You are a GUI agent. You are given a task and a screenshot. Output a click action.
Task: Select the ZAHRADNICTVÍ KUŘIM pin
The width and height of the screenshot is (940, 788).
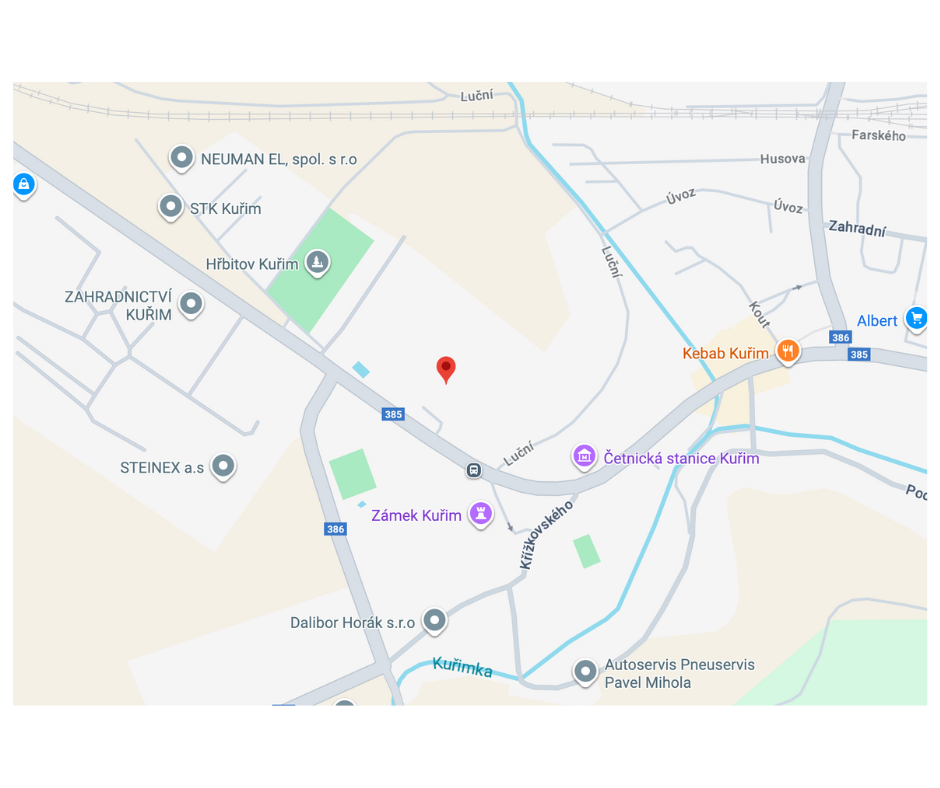[191, 305]
